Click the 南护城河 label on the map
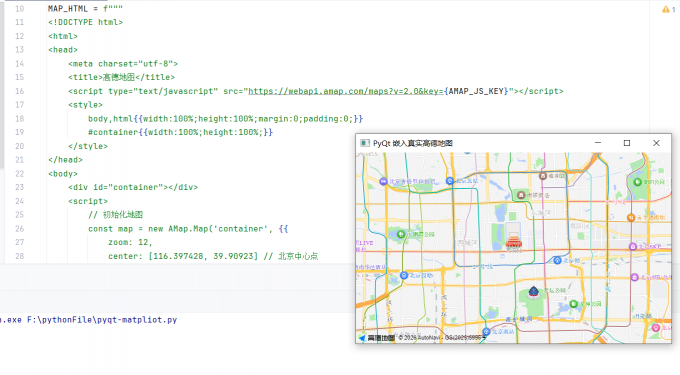This screenshot has height=375, width=680. click(x=519, y=319)
